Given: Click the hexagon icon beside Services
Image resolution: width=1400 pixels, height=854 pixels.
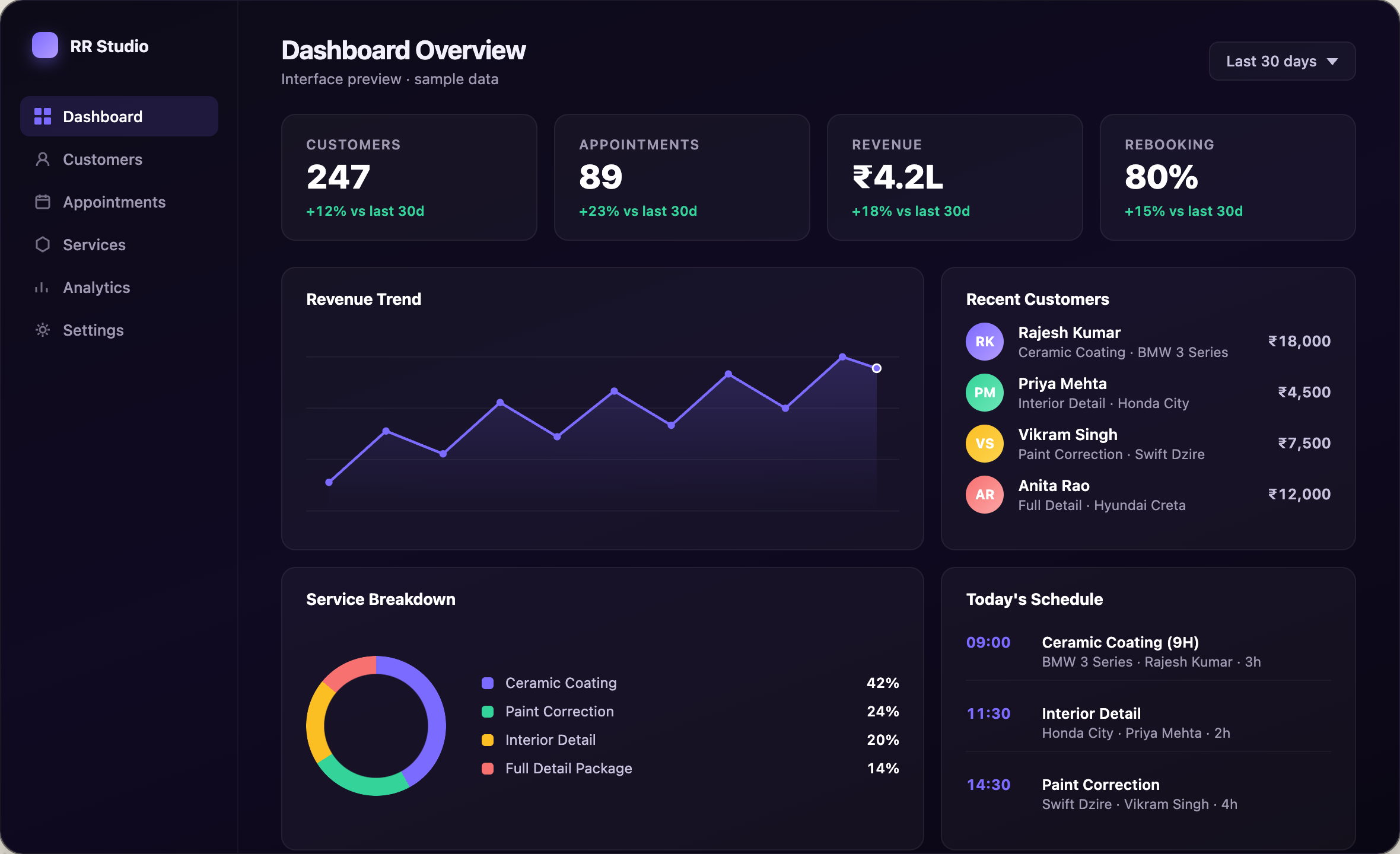Looking at the screenshot, I should (x=43, y=244).
